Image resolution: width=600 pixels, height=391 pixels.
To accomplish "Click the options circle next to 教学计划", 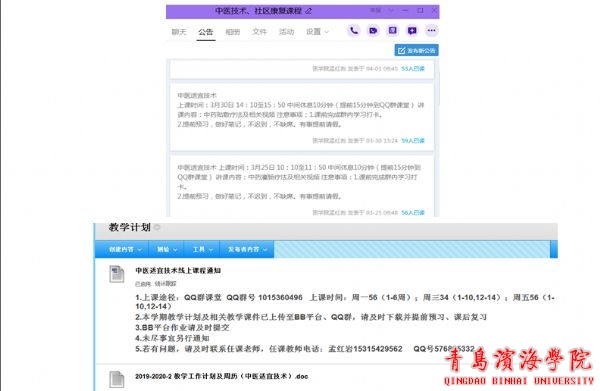I will click(x=157, y=228).
